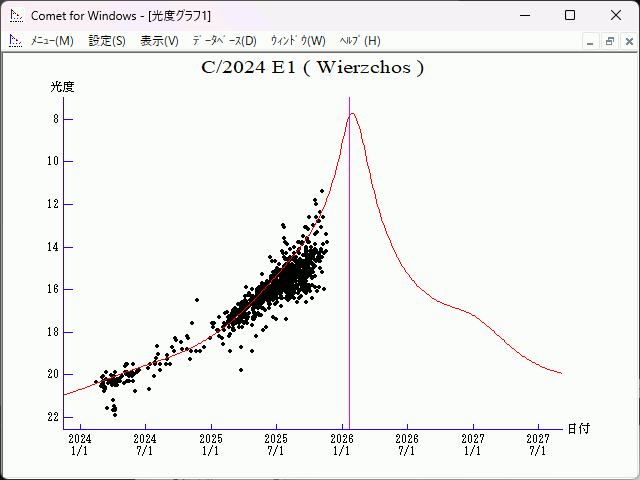Open the 設定(S) settings menu

click(107, 41)
